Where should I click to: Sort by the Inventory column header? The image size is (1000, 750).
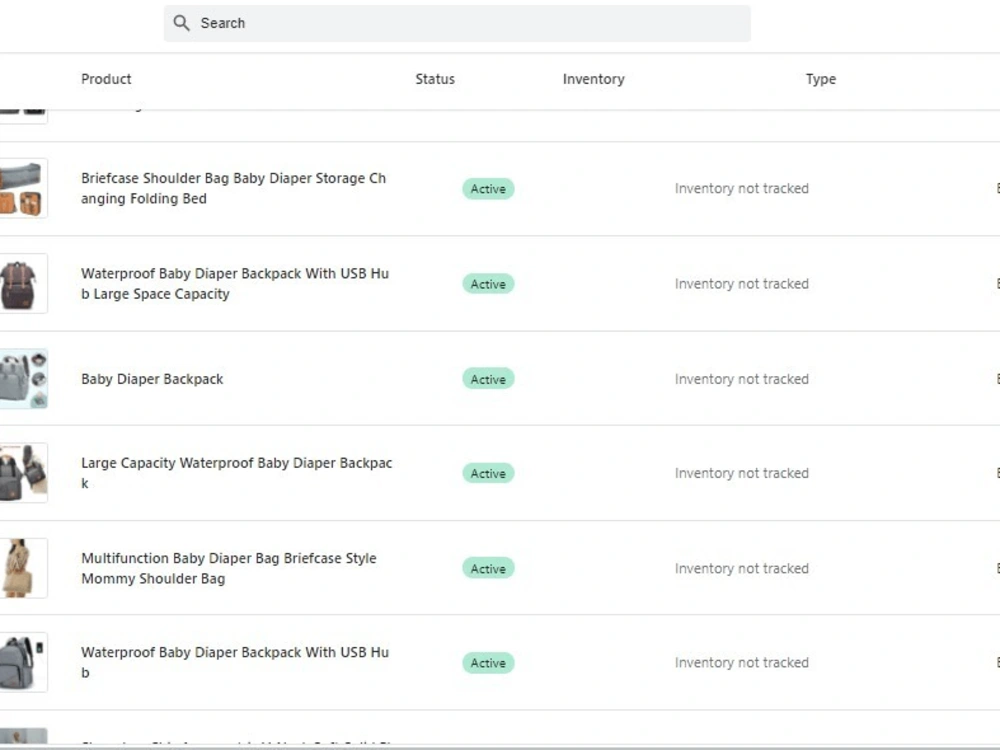pyautogui.click(x=593, y=79)
